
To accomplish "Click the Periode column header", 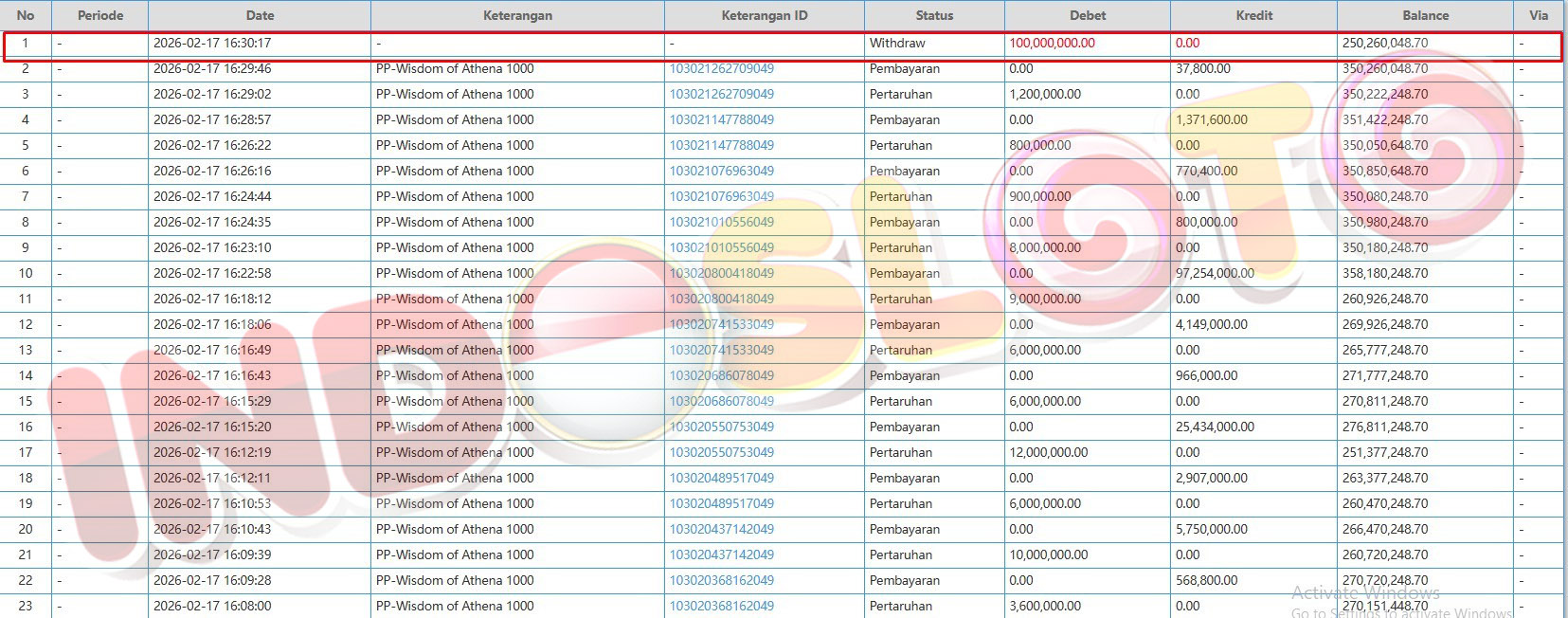I will [x=100, y=15].
